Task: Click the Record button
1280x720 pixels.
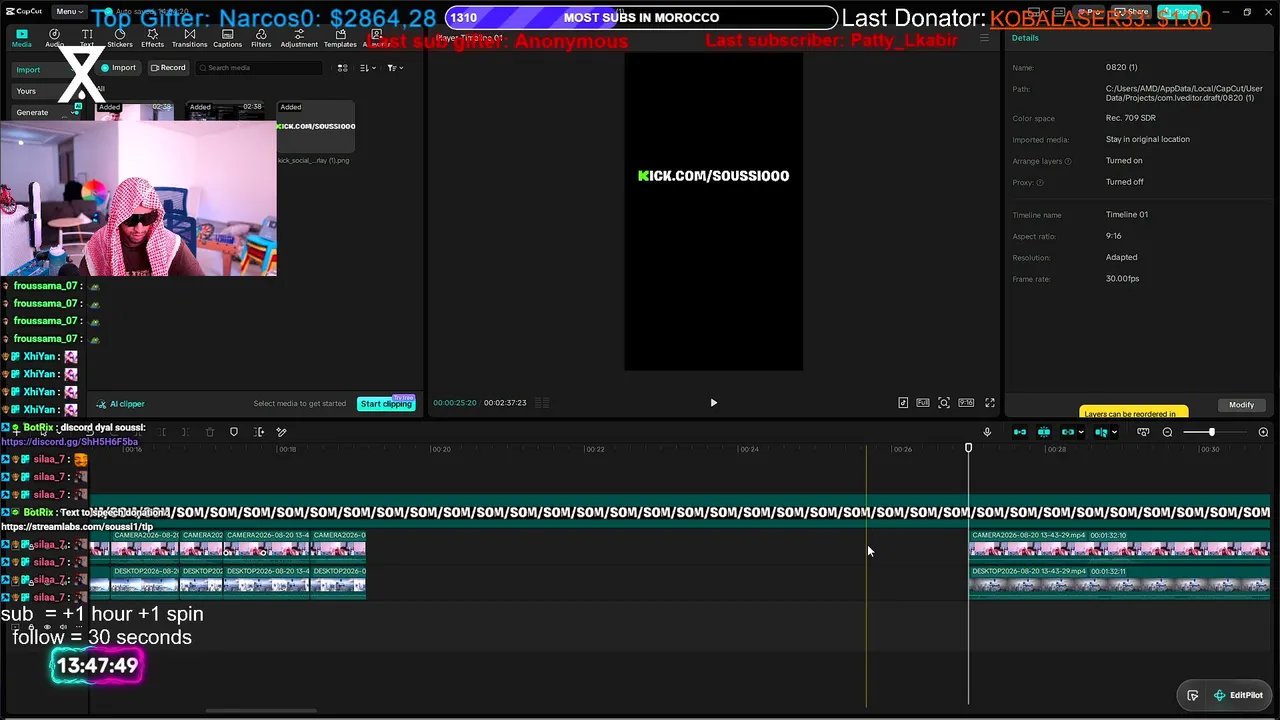Action: click(x=167, y=68)
